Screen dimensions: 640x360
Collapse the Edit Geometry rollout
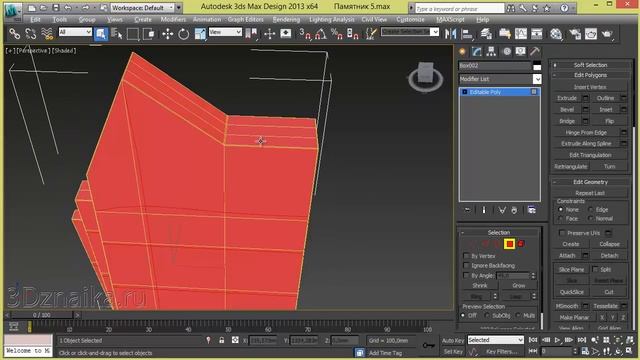click(590, 182)
